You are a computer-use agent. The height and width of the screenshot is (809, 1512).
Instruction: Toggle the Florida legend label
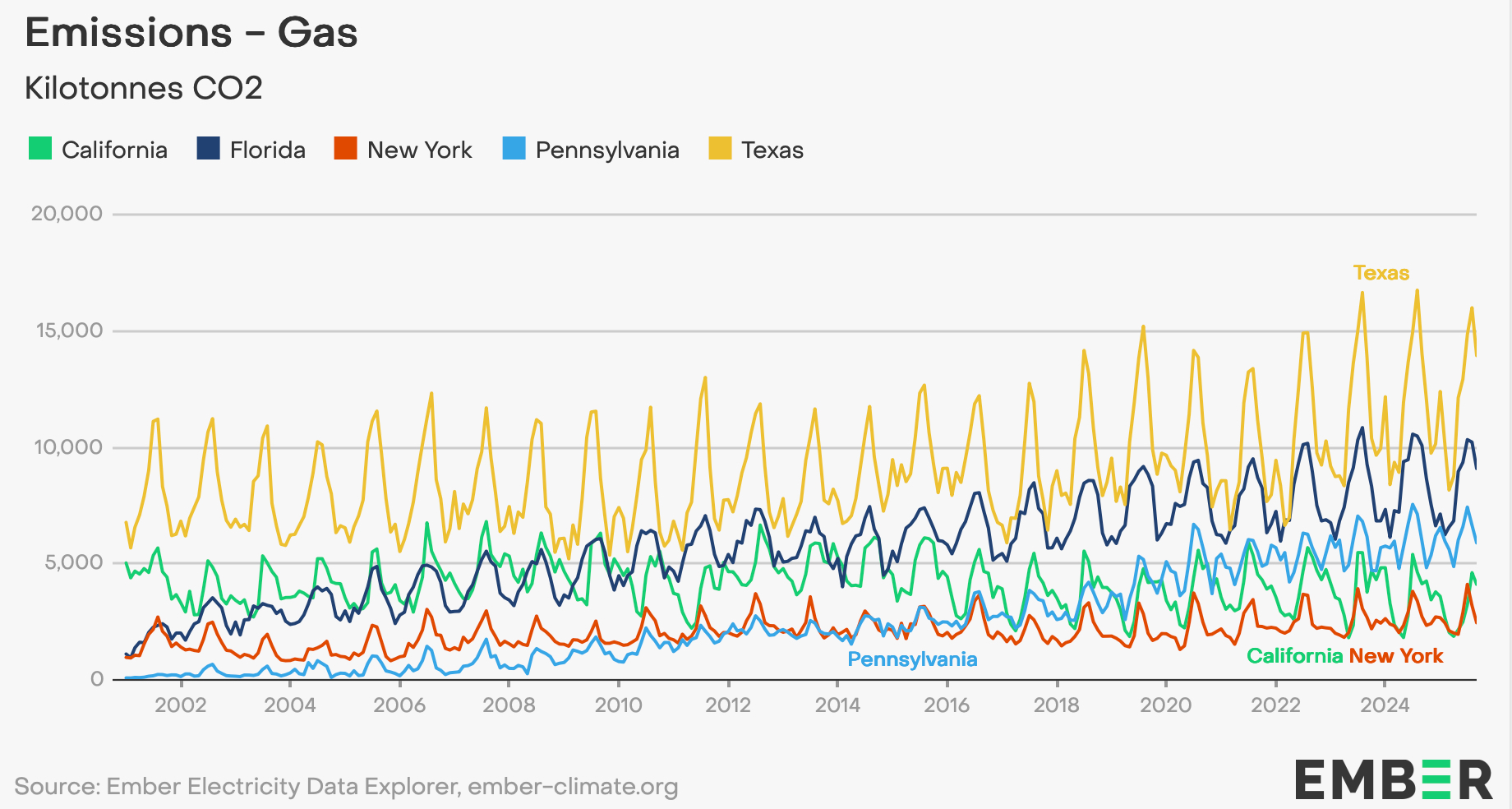tap(267, 150)
